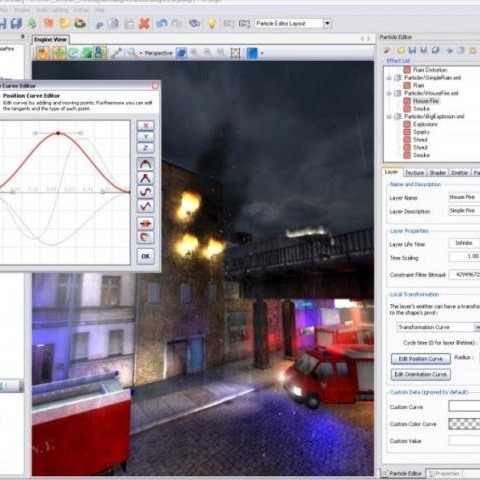The image size is (480, 480).
Task: Open the Static Lighting menu
Action: [x=52, y=10]
